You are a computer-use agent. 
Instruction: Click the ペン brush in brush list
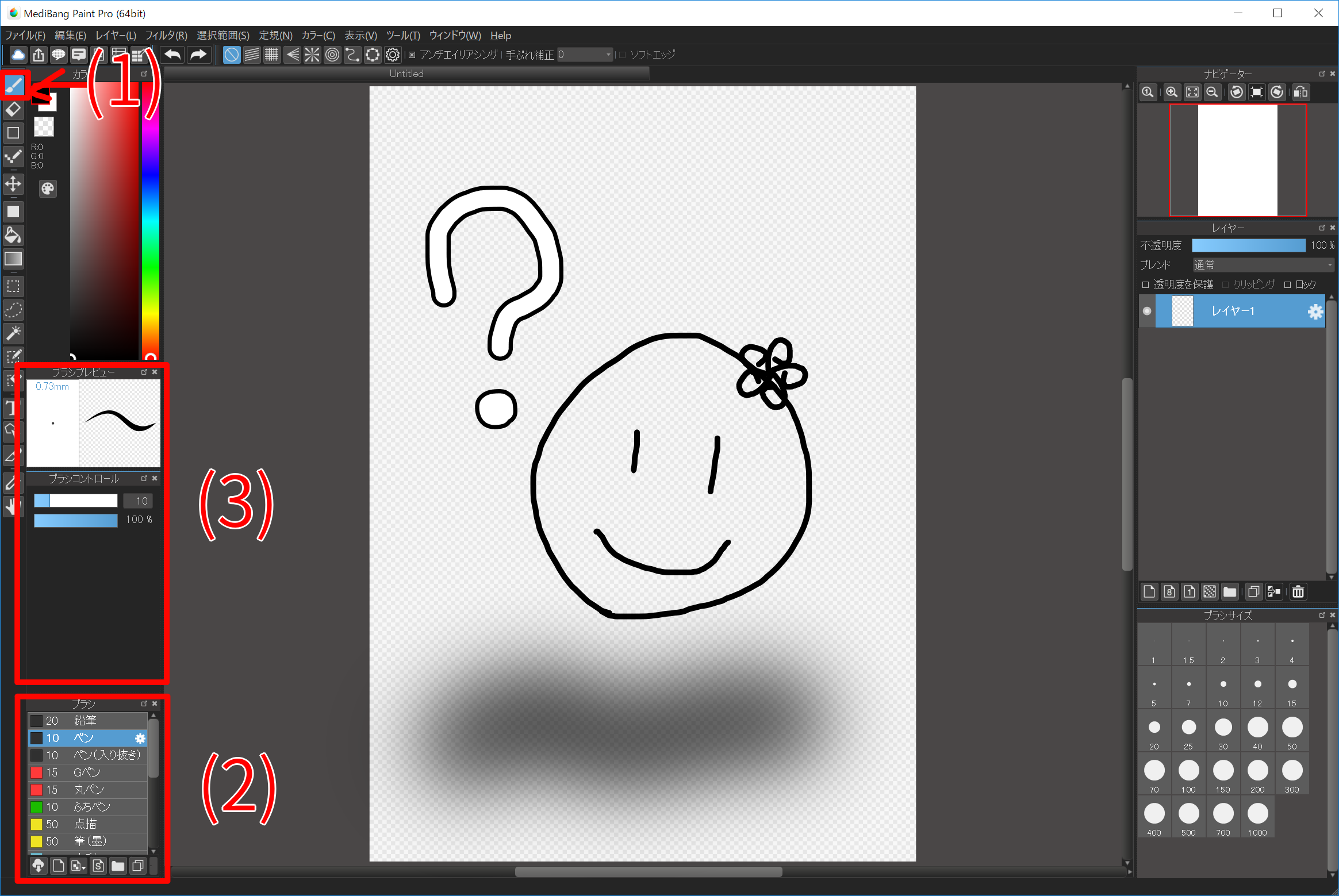click(85, 738)
